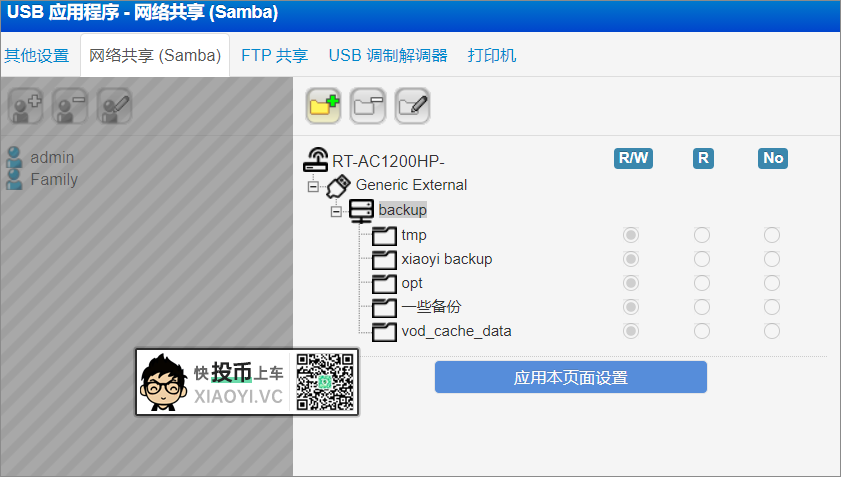Click the router icon beside RT-AC1200HP-
841x477 pixels.
click(316, 160)
